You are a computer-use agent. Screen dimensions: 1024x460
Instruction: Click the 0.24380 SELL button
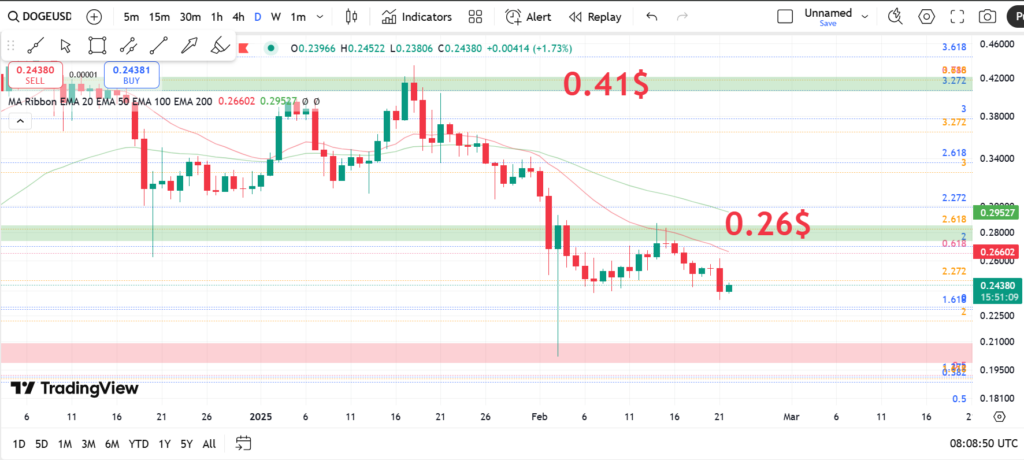coord(35,74)
